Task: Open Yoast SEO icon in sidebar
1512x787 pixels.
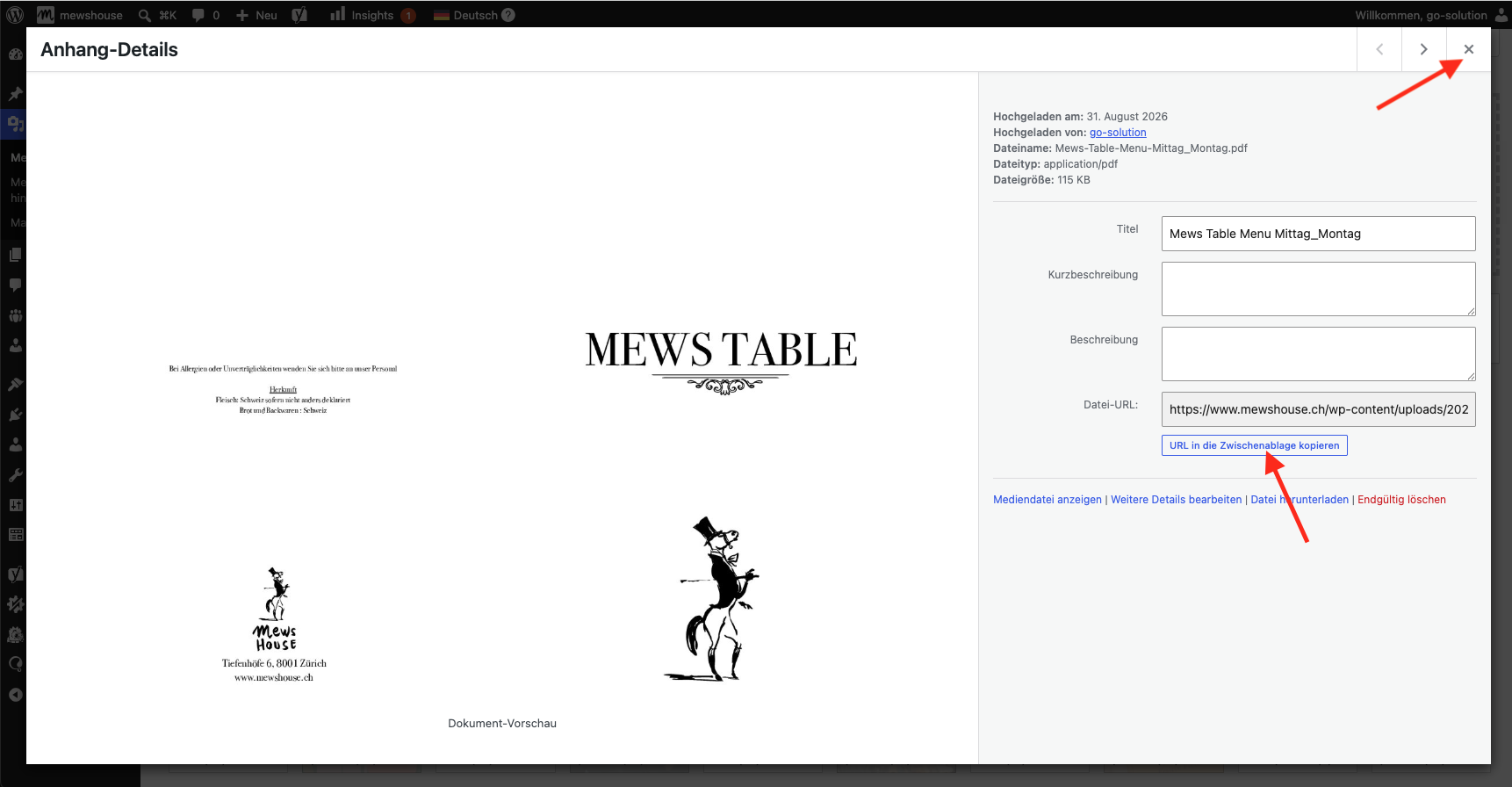Action: click(x=16, y=574)
